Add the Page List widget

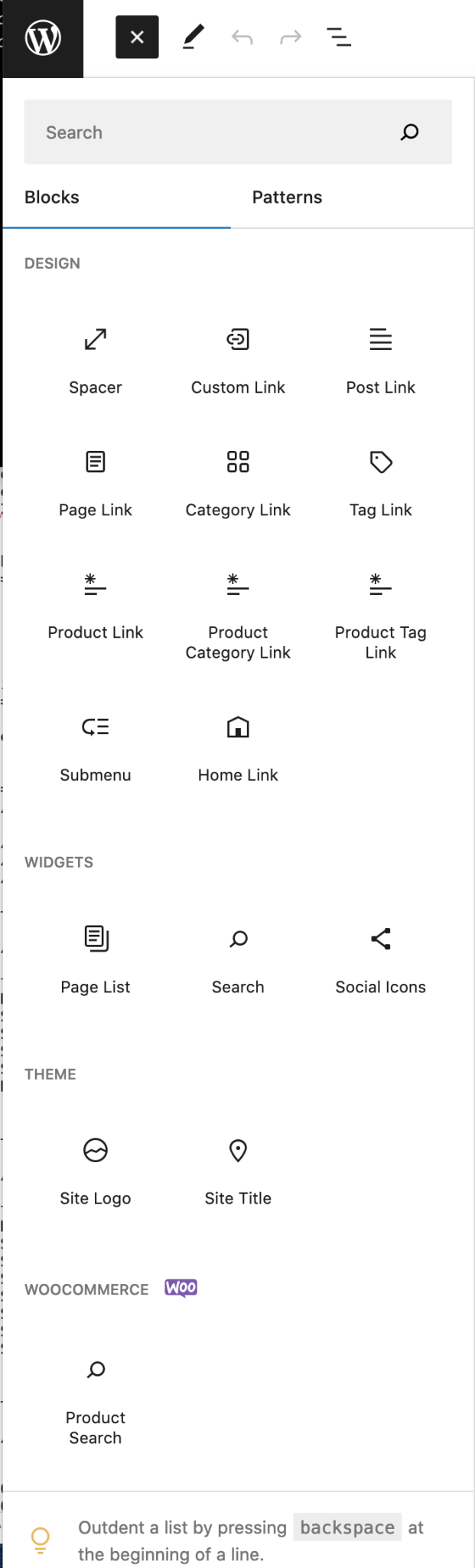pos(96,960)
